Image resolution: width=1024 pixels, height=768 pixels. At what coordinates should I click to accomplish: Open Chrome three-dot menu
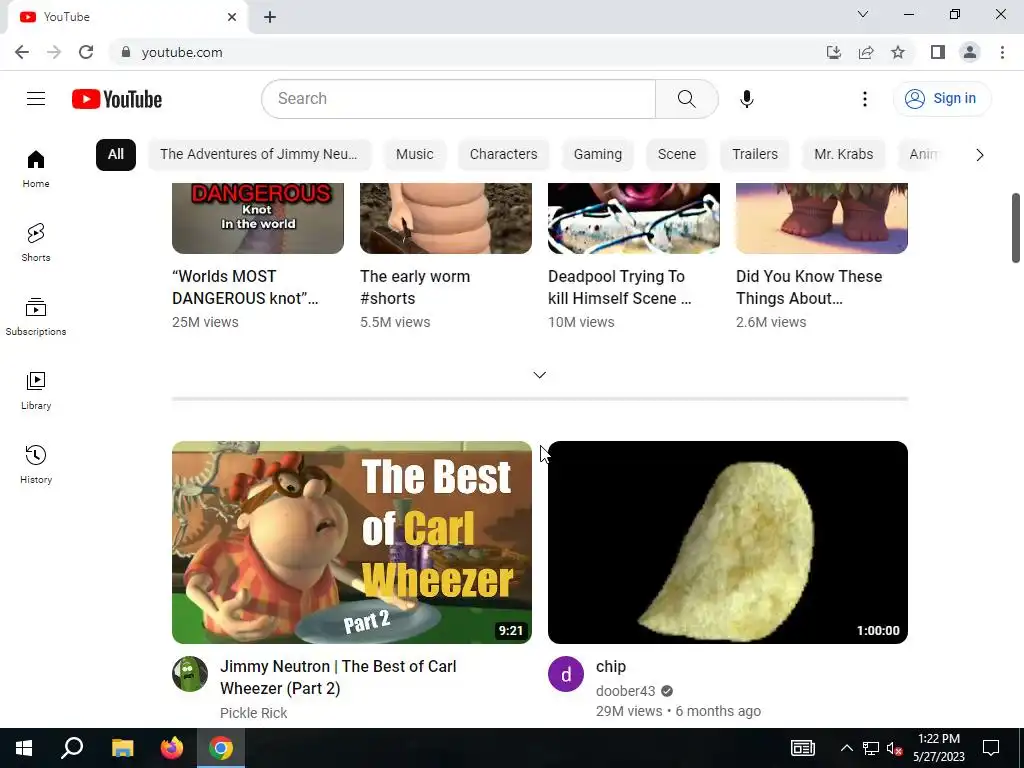(1002, 52)
